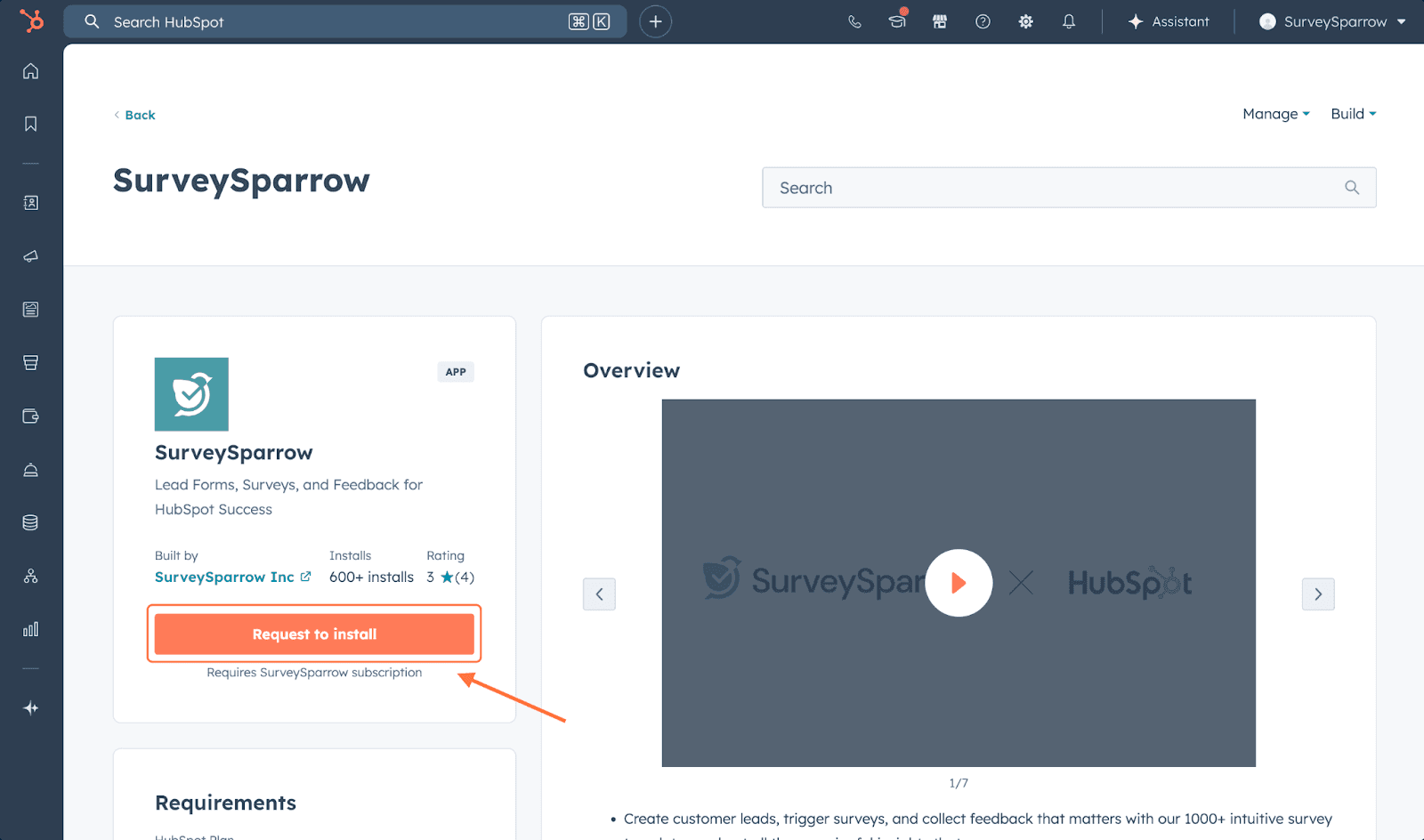1424x840 pixels.
Task: Click the HubSpot sprocket logo
Action: (31, 20)
